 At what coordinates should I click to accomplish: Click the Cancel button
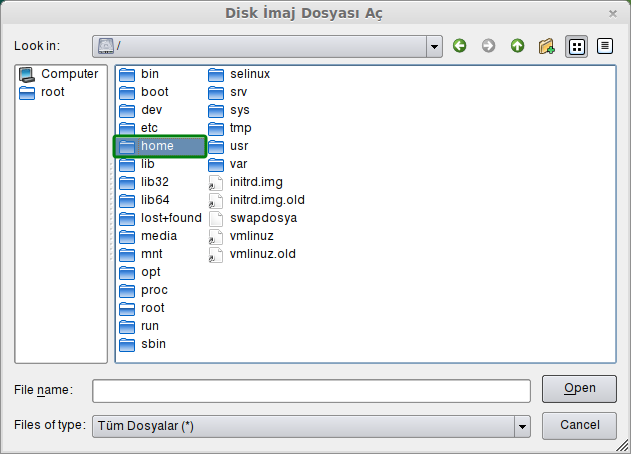[x=579, y=425]
